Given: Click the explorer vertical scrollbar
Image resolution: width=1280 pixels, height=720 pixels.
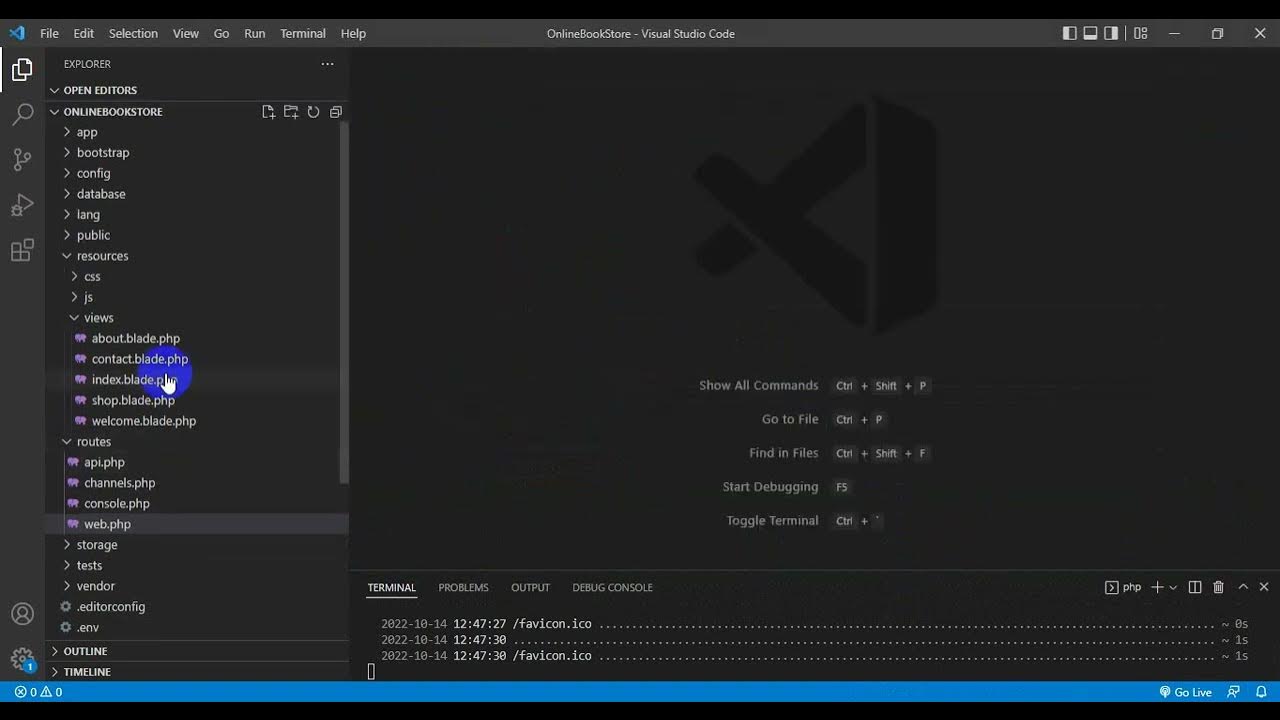Looking at the screenshot, I should click(x=344, y=302).
